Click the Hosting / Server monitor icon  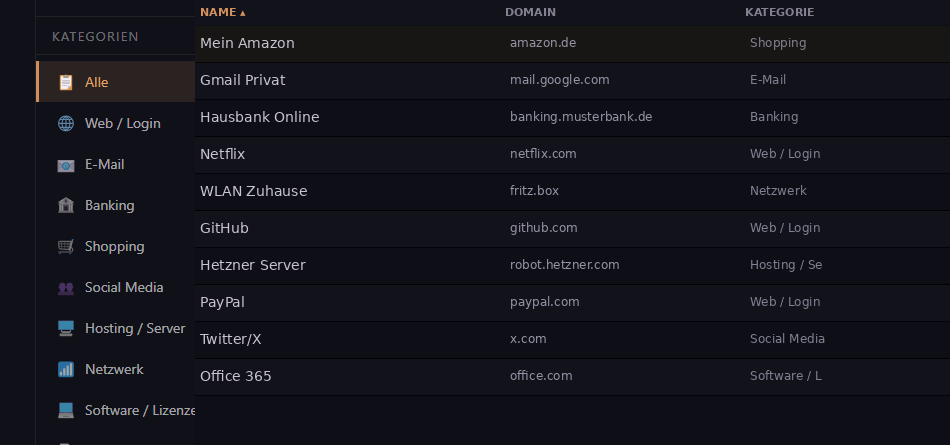tap(66, 328)
